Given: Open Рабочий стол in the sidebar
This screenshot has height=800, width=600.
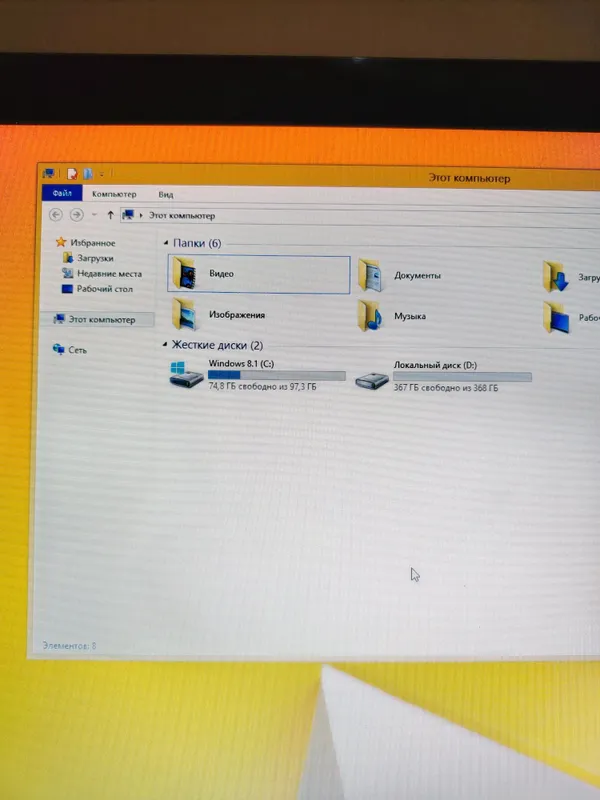Looking at the screenshot, I should (105, 289).
